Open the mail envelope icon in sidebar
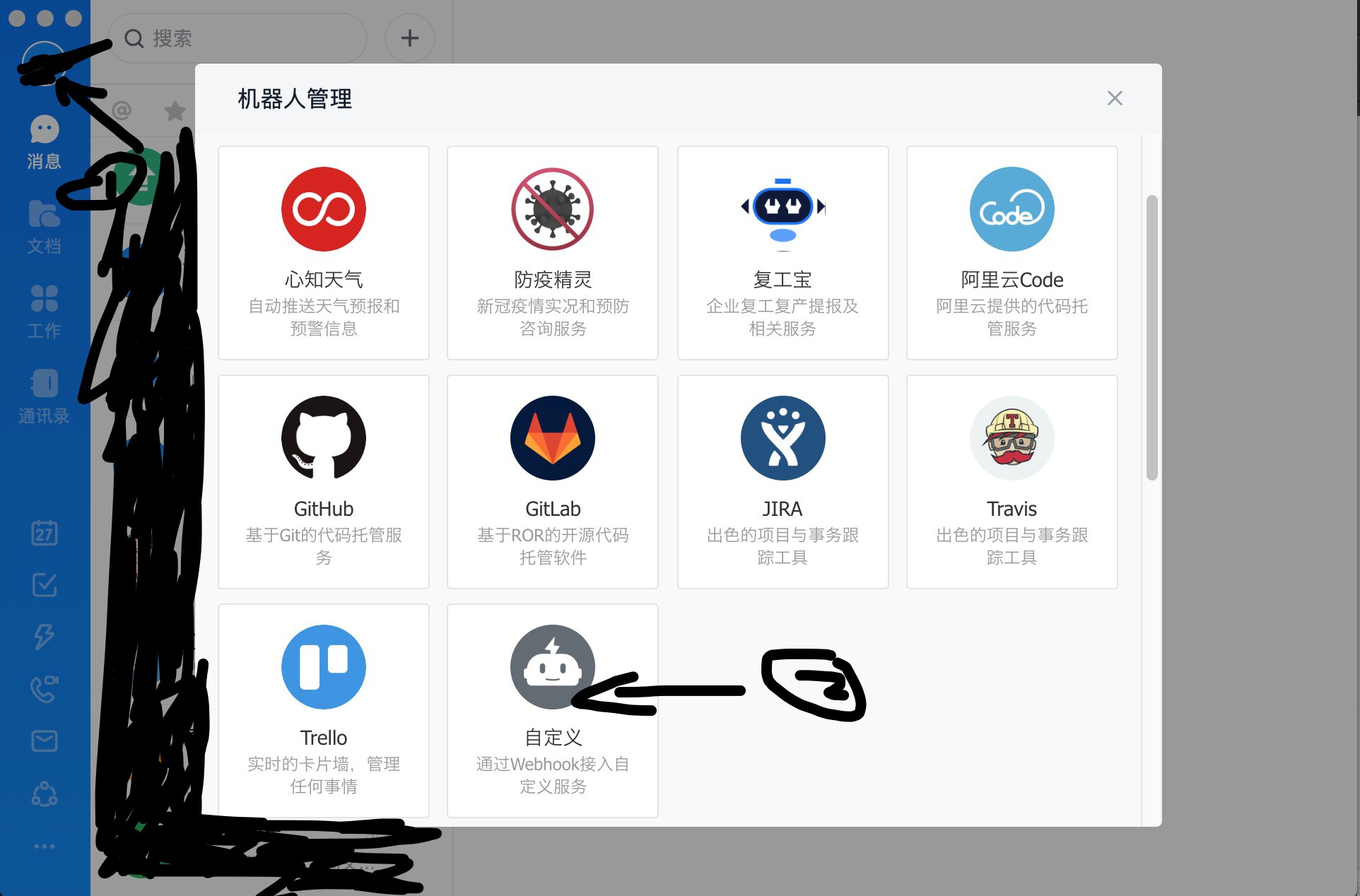Viewport: 1360px width, 896px height. [44, 741]
